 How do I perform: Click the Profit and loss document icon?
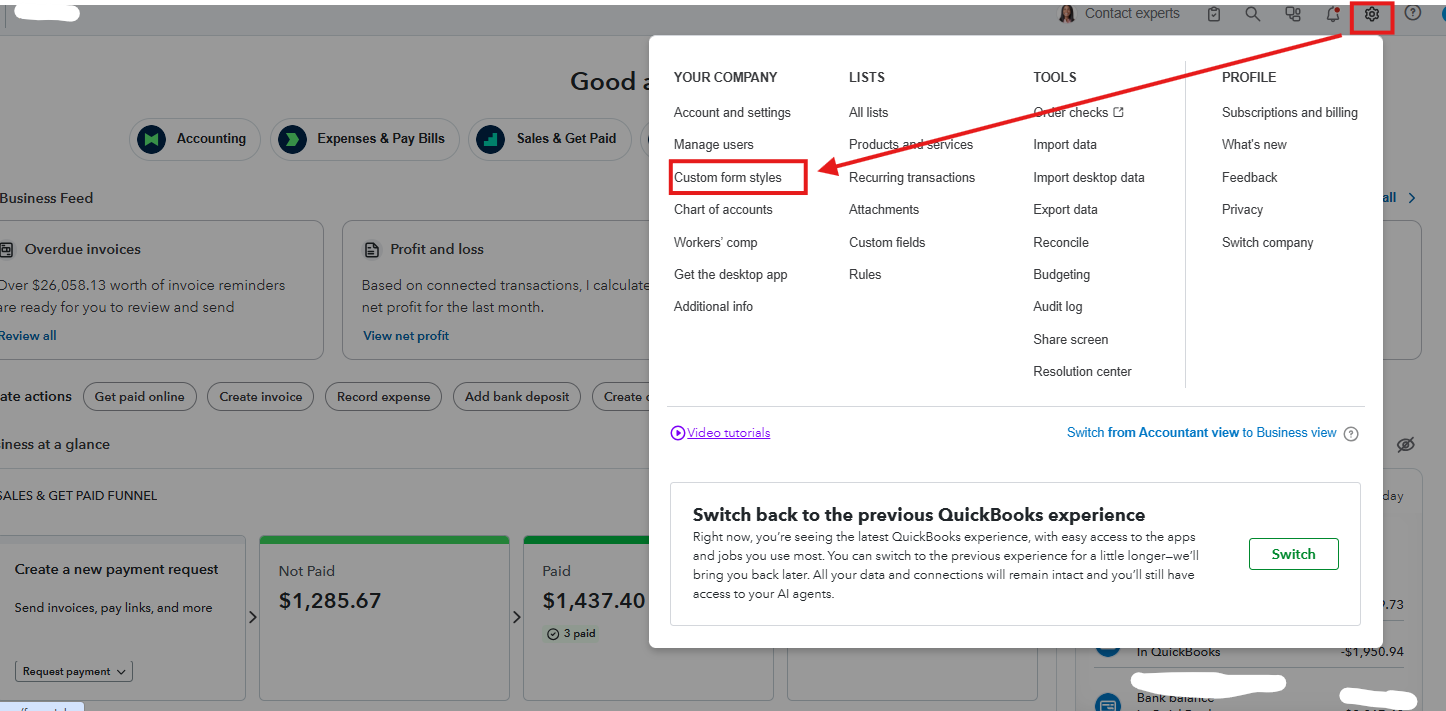(x=372, y=249)
